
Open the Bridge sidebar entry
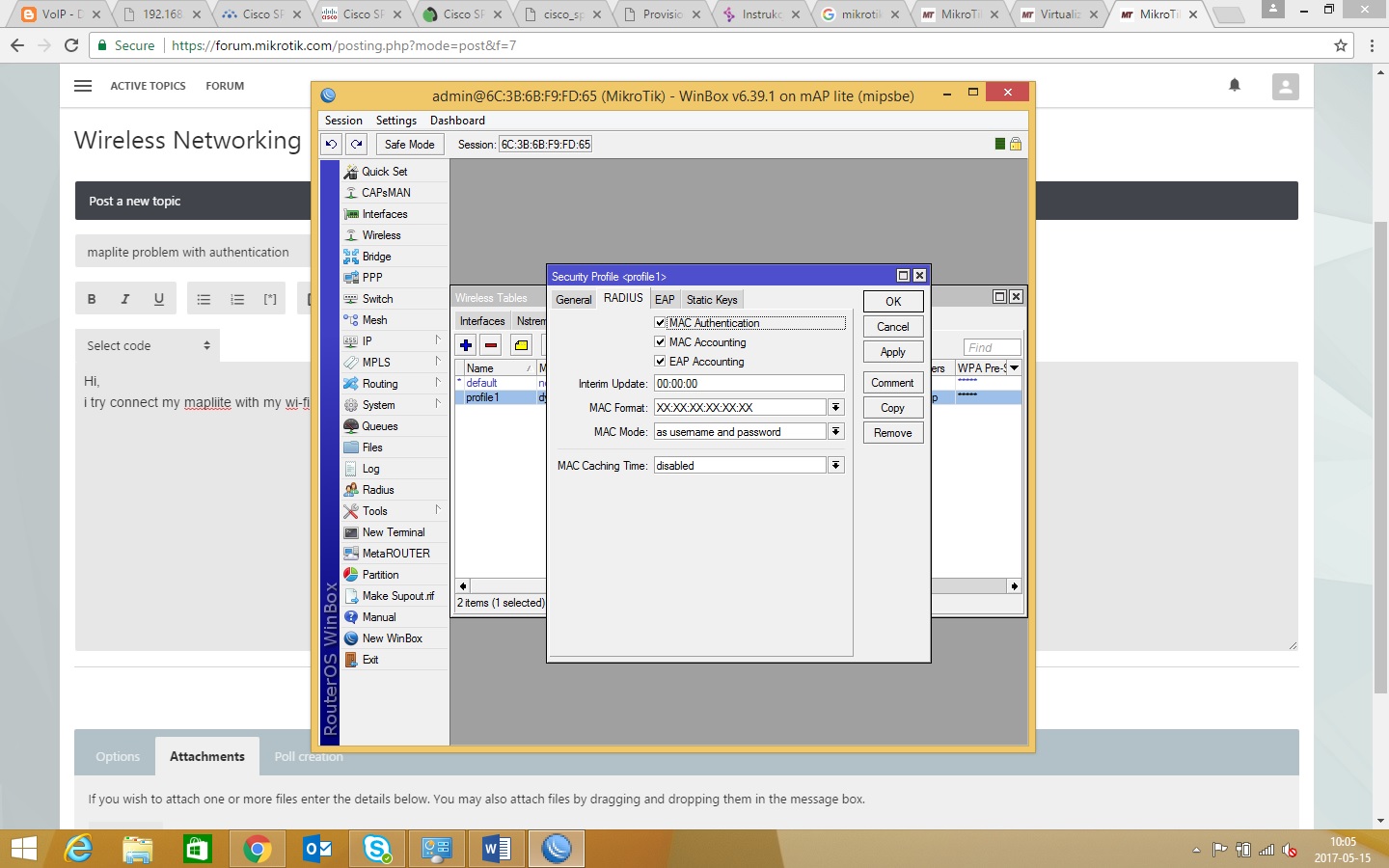click(376, 257)
